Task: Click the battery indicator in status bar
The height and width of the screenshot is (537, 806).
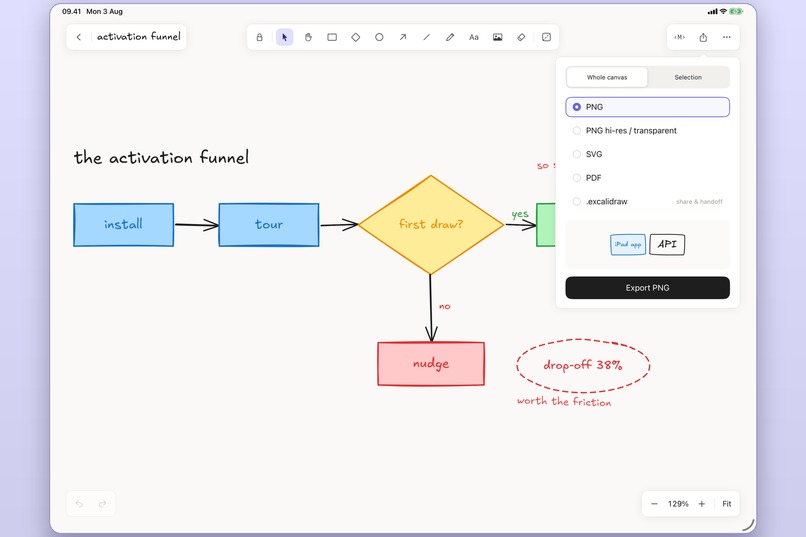Action: (x=736, y=11)
